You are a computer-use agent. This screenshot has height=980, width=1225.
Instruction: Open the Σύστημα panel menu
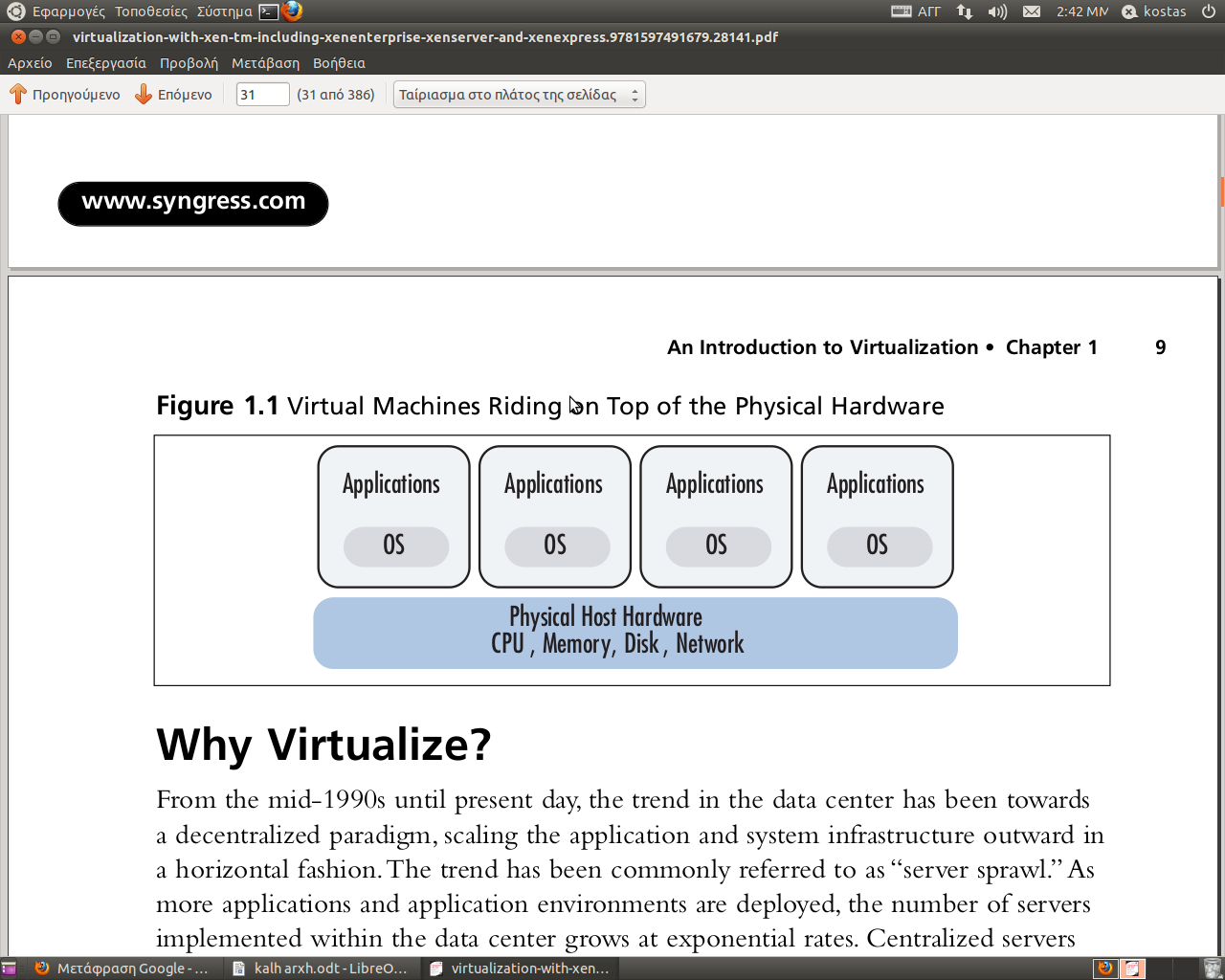coord(224,11)
